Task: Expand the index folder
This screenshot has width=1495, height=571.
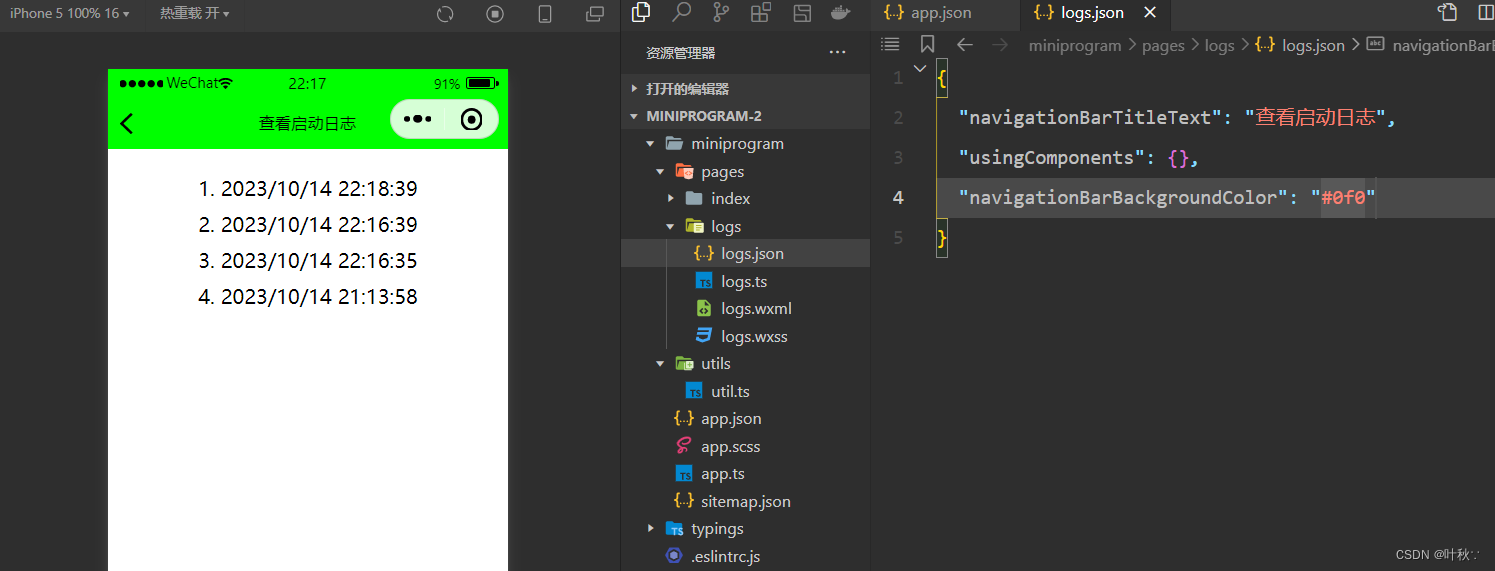Action: point(670,199)
